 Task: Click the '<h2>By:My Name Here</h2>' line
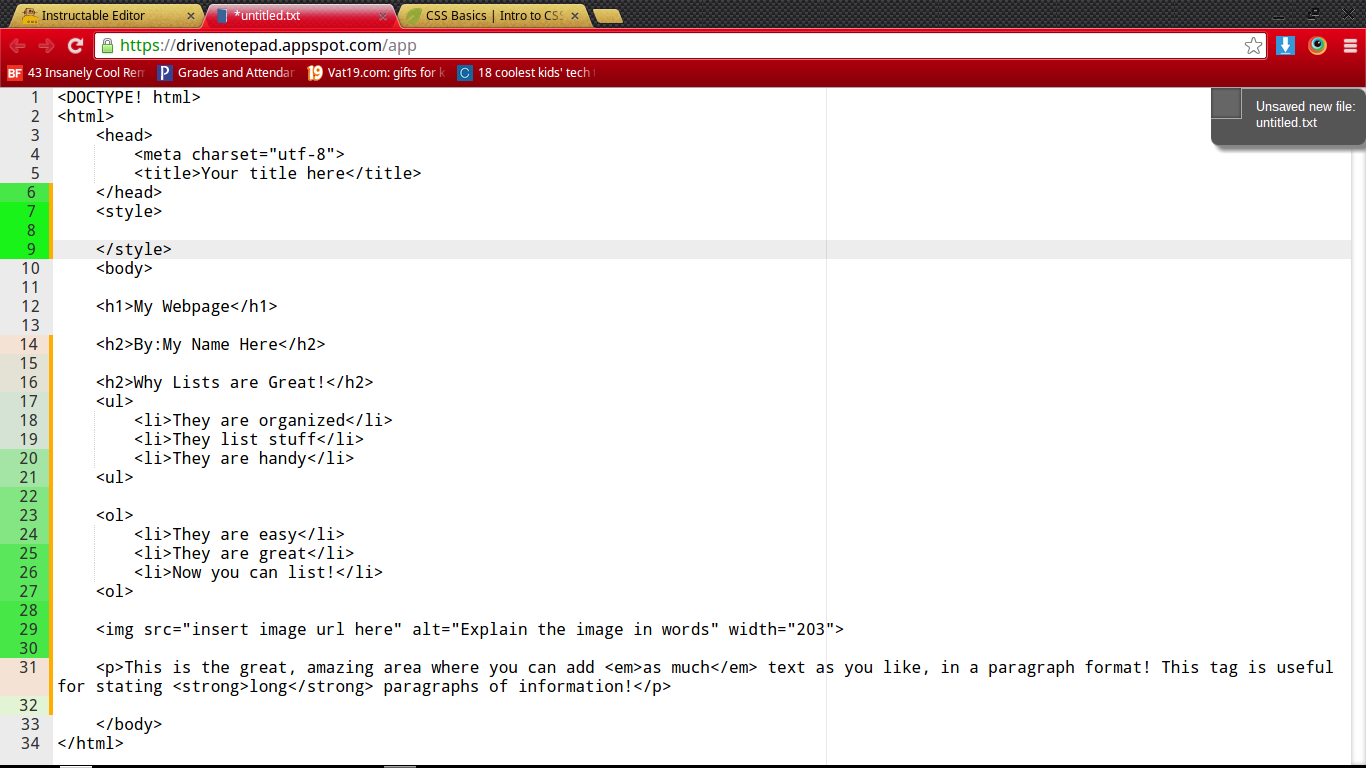[x=211, y=344]
